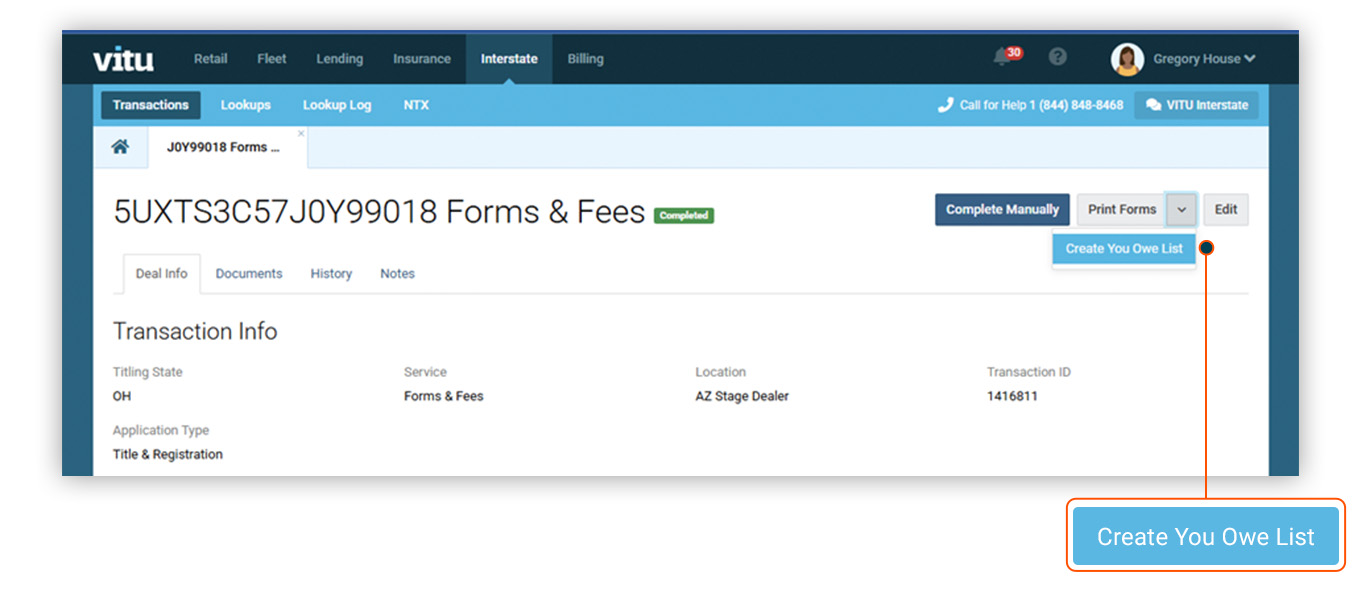
Task: Click the help question mark icon
Action: (x=1058, y=57)
